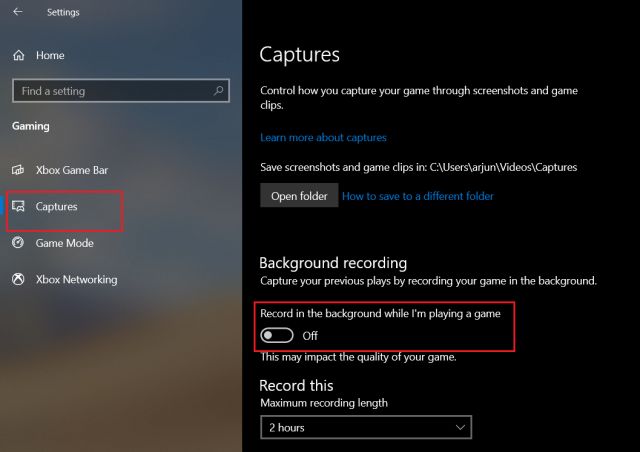Click the Open folder button
The width and height of the screenshot is (640, 452).
(299, 196)
